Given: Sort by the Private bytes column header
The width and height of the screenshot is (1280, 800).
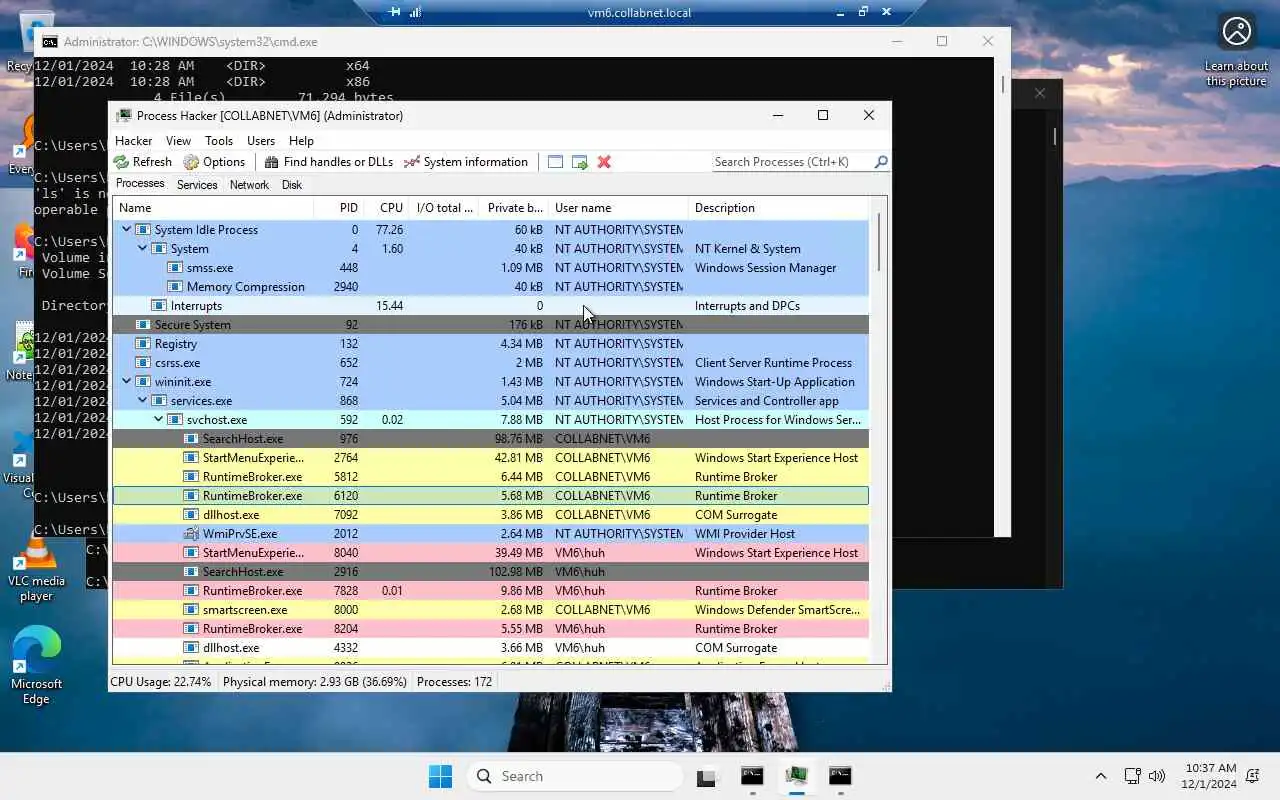Looking at the screenshot, I should pos(515,208).
